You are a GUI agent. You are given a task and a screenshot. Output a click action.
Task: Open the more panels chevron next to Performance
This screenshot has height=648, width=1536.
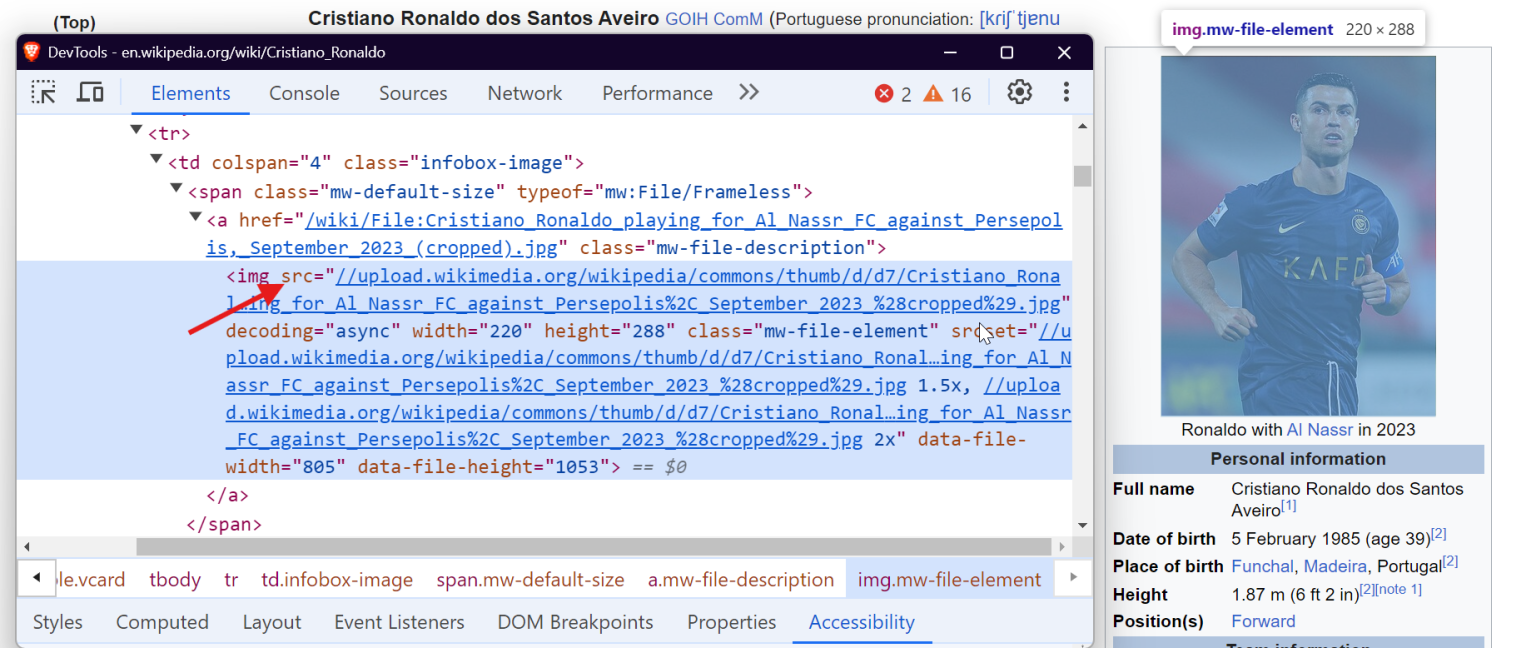748,92
